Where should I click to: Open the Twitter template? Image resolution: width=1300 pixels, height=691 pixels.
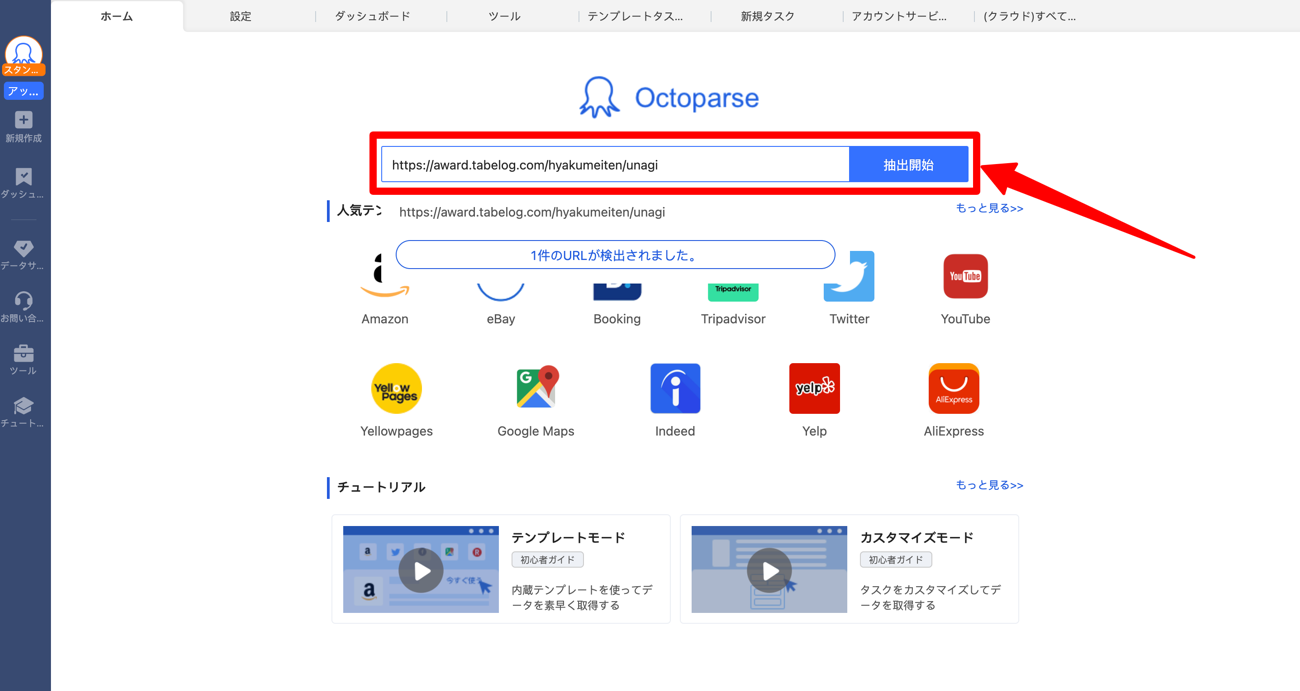(x=849, y=290)
